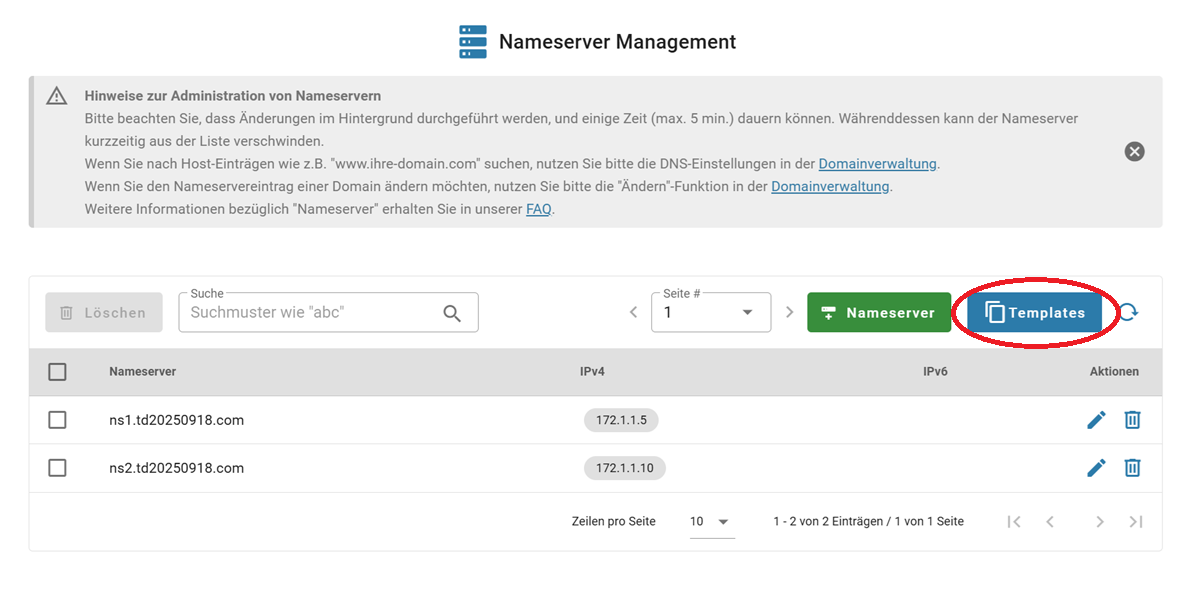
Task: Click the refresh icon beside Templates
Action: (x=1128, y=312)
